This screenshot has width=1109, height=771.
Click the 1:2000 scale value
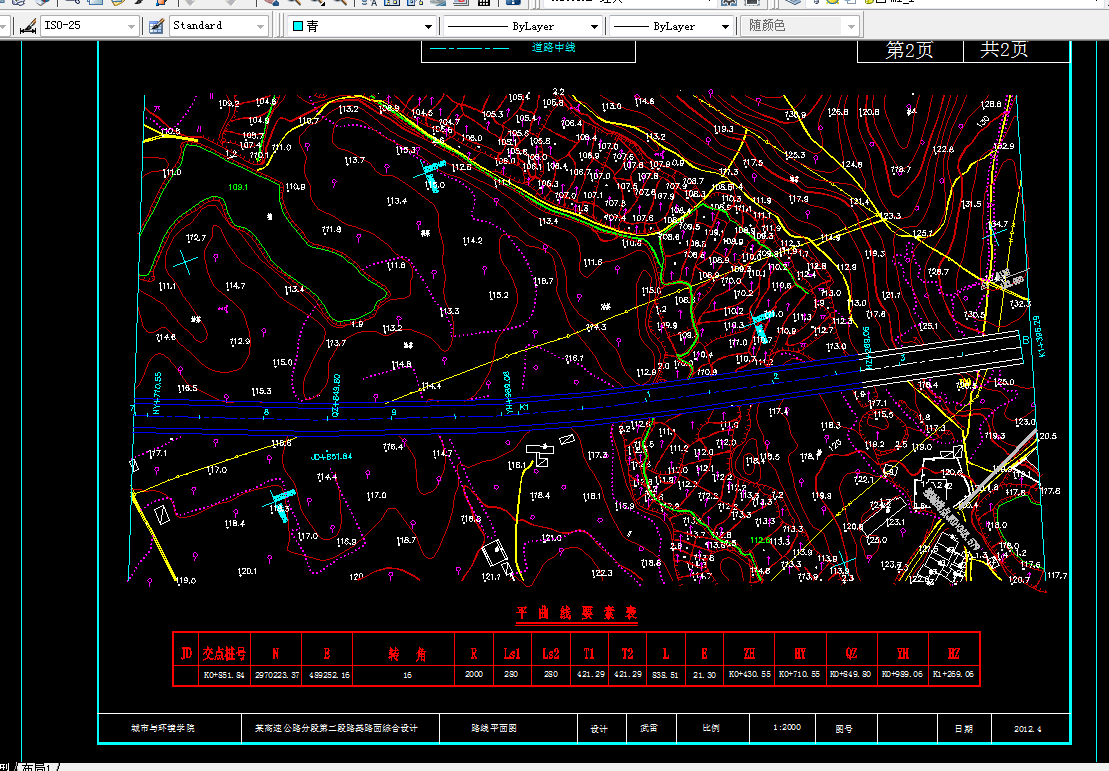click(786, 727)
